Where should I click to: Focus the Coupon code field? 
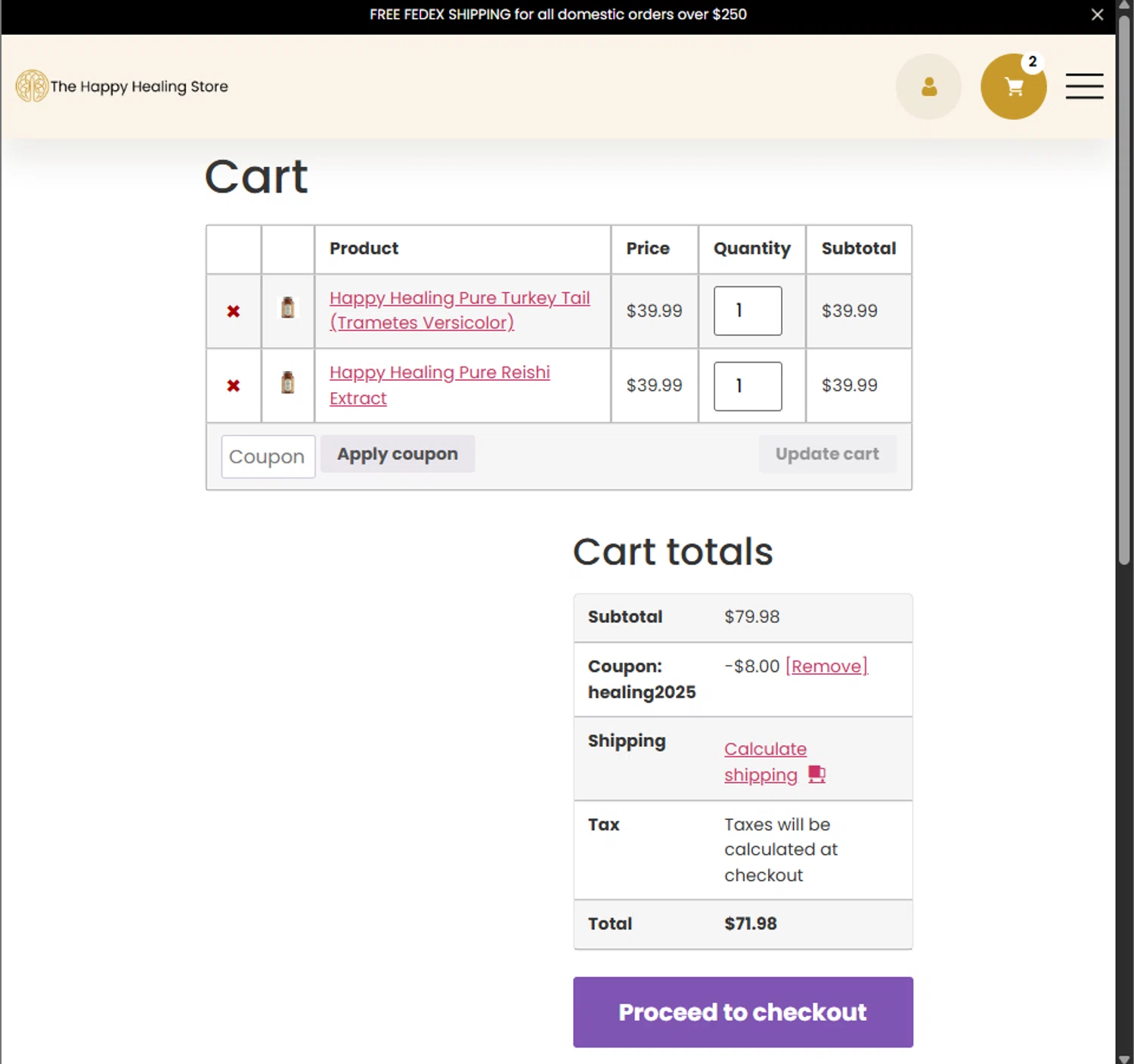click(268, 456)
